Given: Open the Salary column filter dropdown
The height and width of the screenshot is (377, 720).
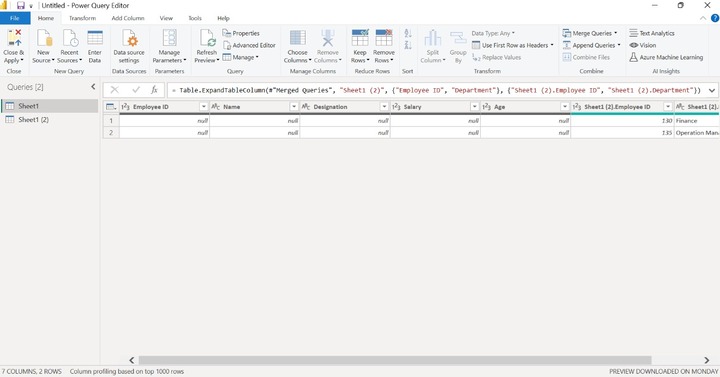Looking at the screenshot, I should coord(474,107).
